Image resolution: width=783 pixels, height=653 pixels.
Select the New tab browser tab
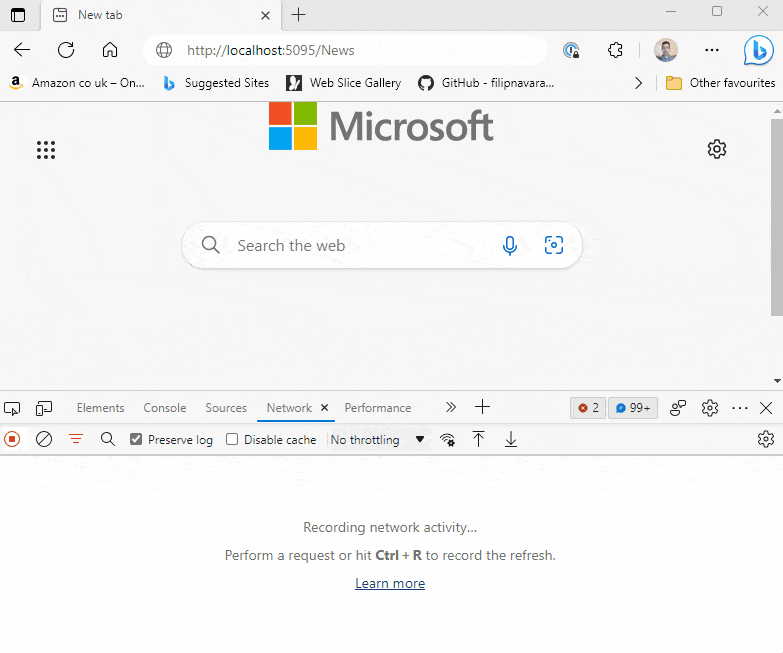point(161,15)
